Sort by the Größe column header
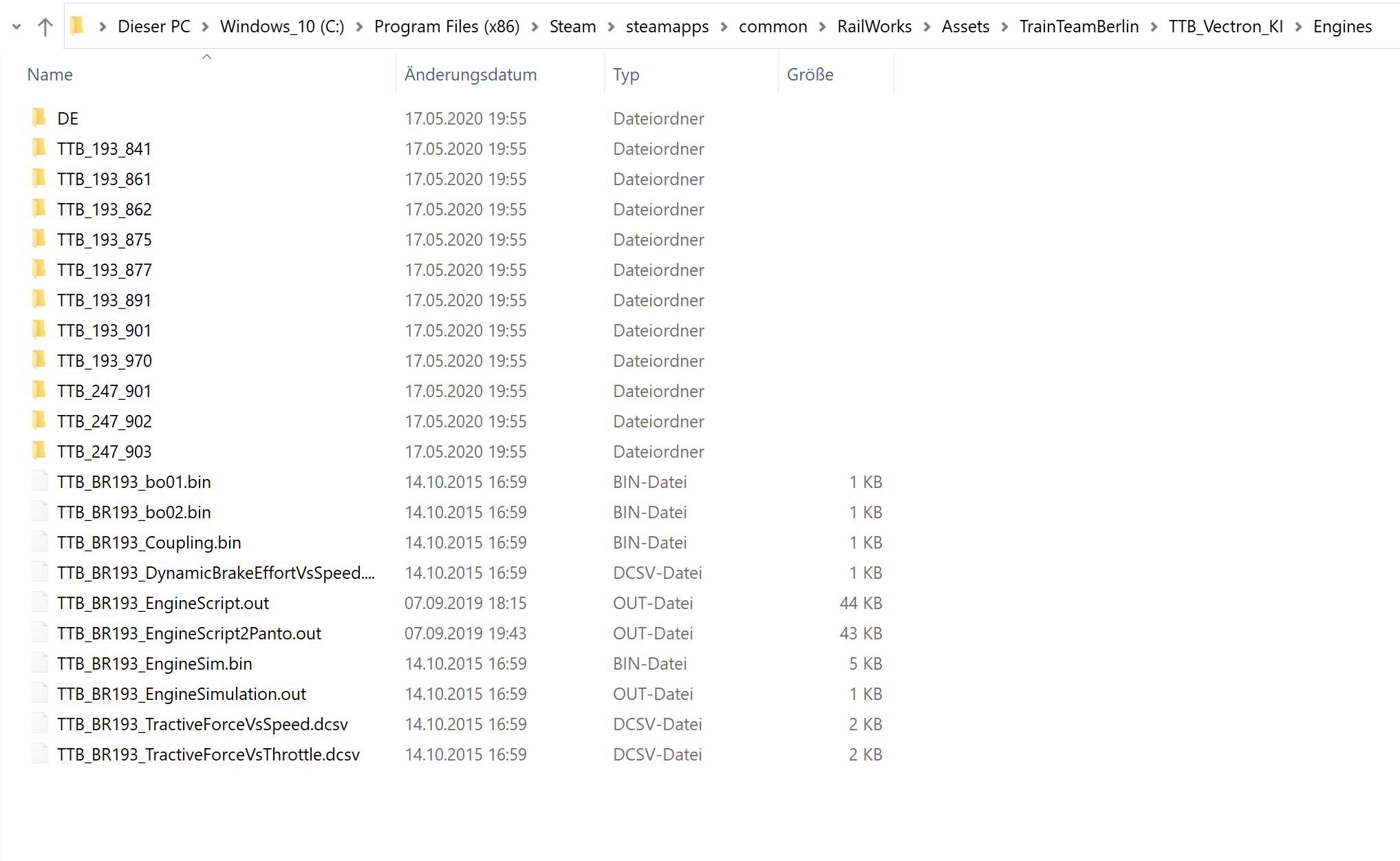The width and height of the screenshot is (1400, 861). [810, 74]
